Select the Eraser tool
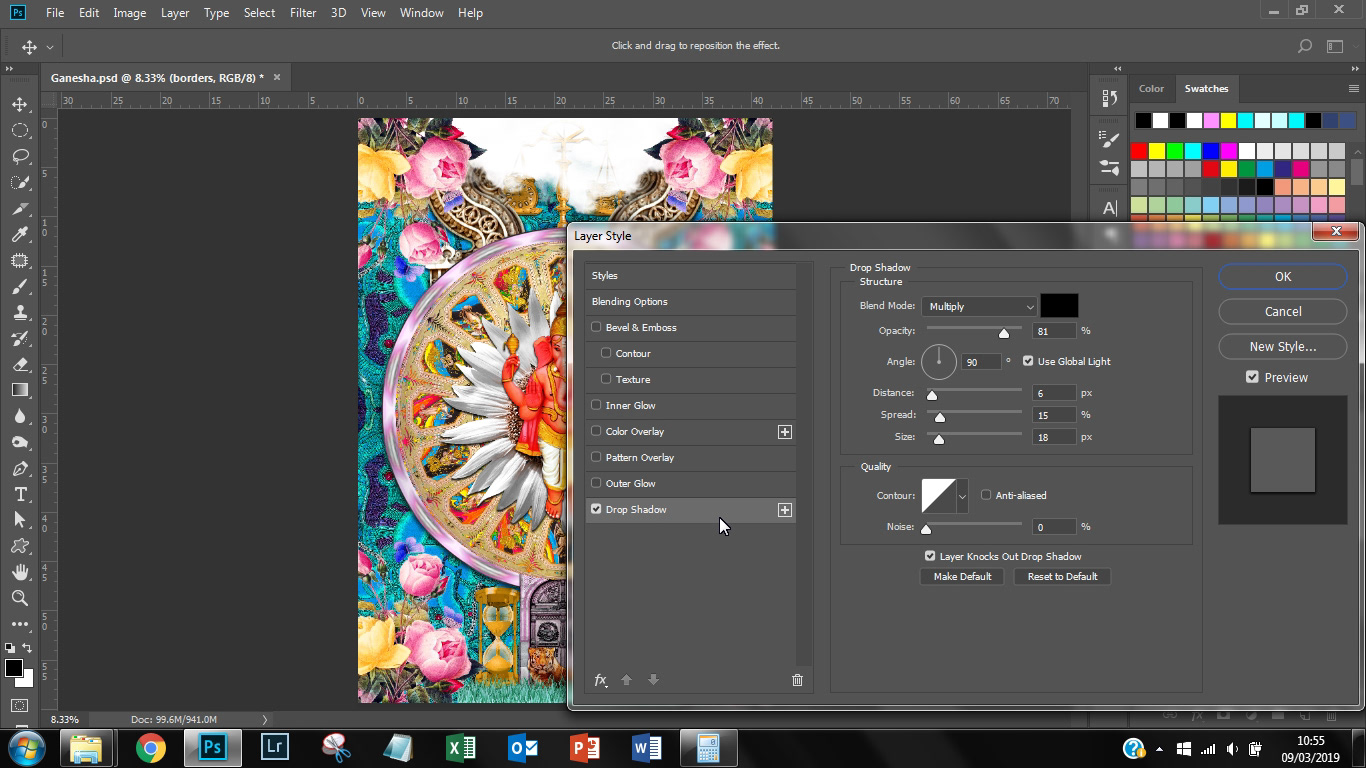 (x=20, y=364)
